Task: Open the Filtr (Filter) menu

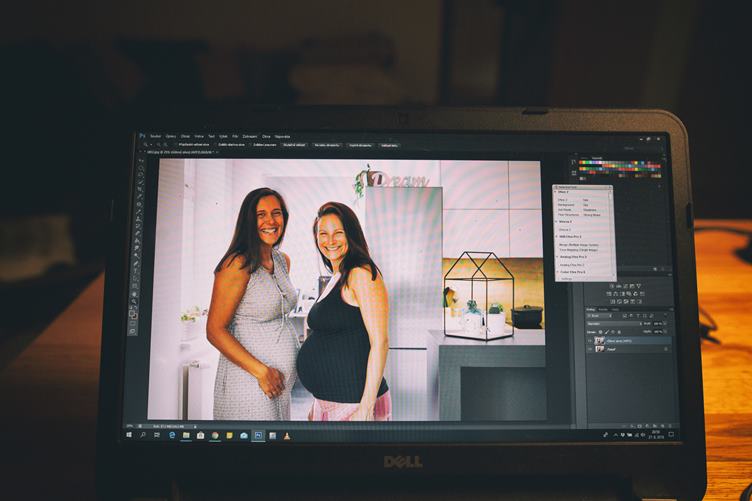Action: coord(235,137)
